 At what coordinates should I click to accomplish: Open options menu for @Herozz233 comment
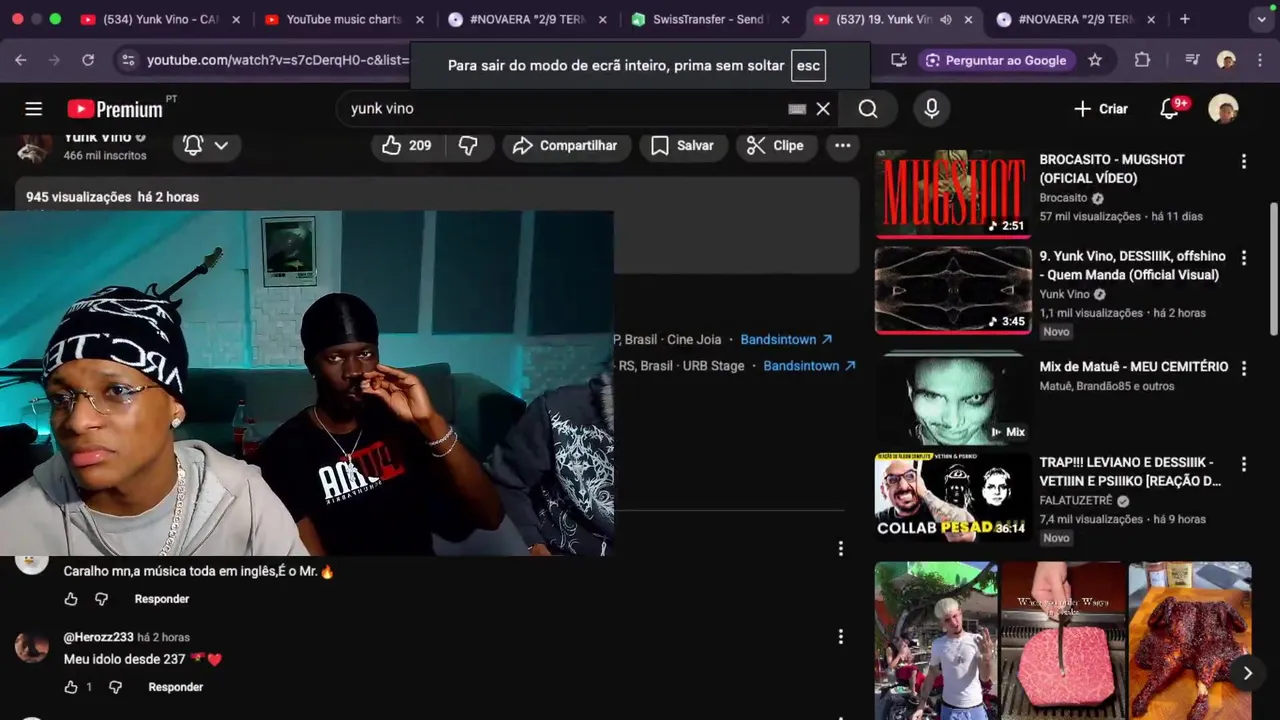(x=841, y=637)
